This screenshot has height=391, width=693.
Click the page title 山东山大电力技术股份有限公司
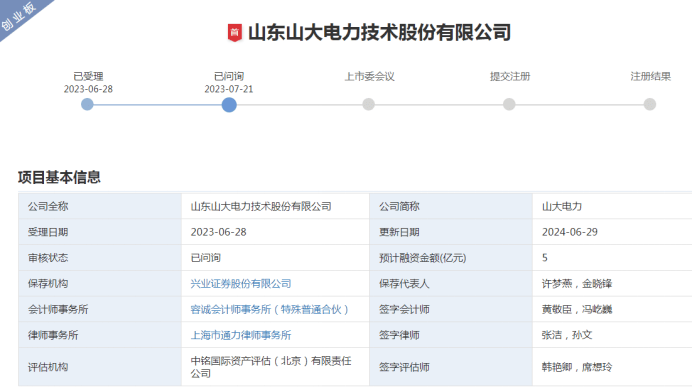(379, 33)
